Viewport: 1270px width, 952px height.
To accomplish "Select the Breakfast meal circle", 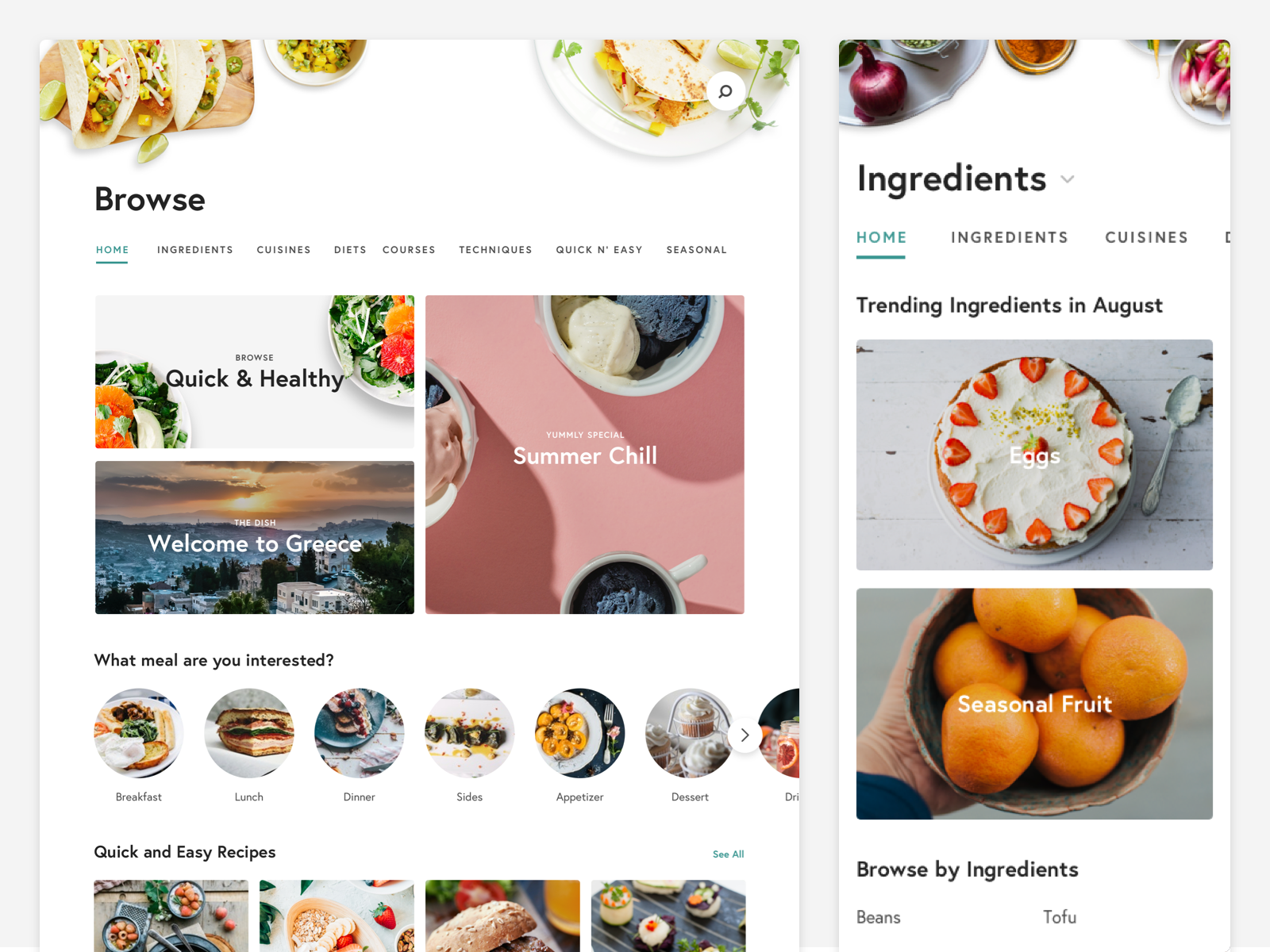I will coord(139,733).
